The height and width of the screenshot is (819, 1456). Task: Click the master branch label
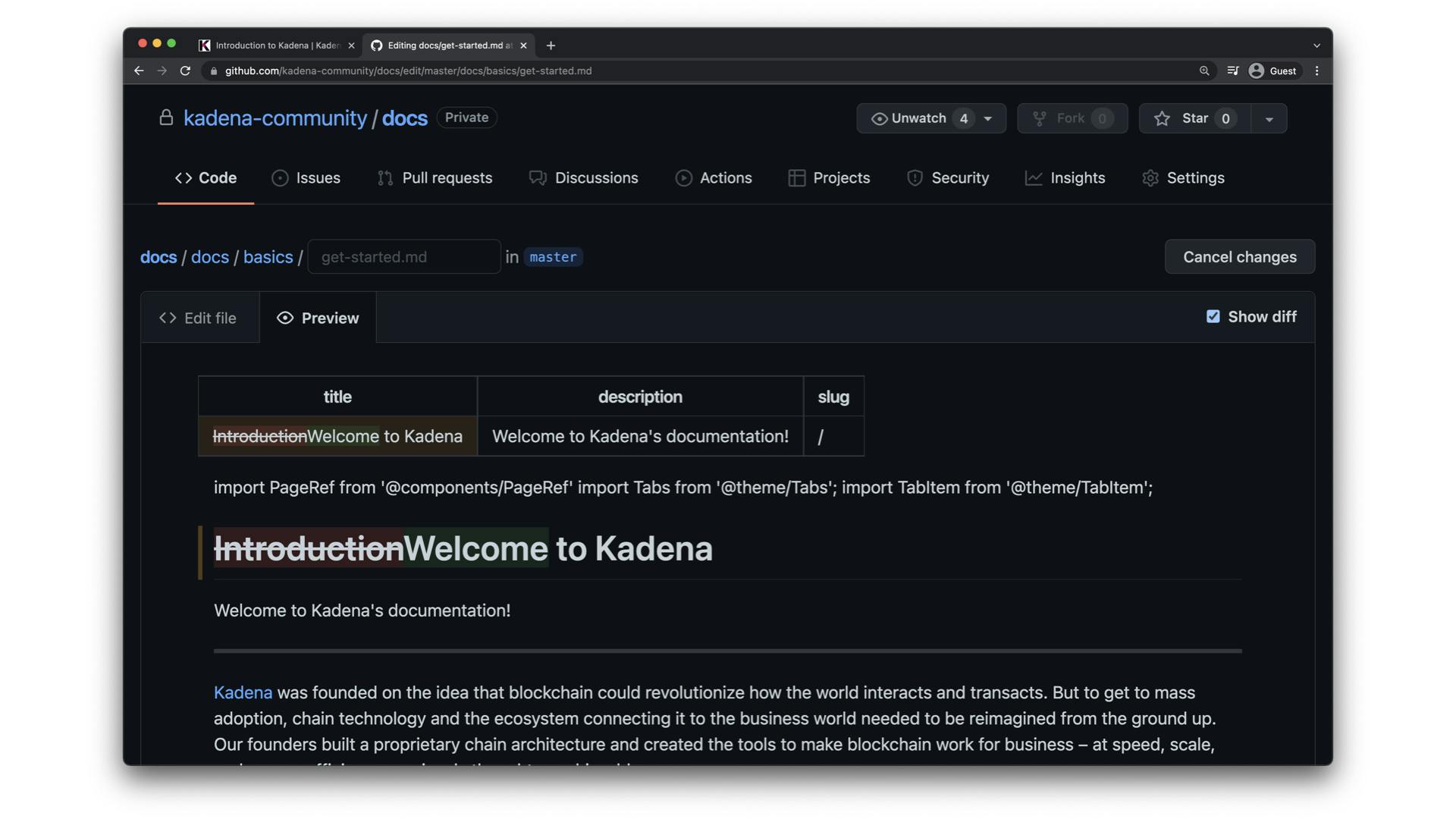click(552, 256)
